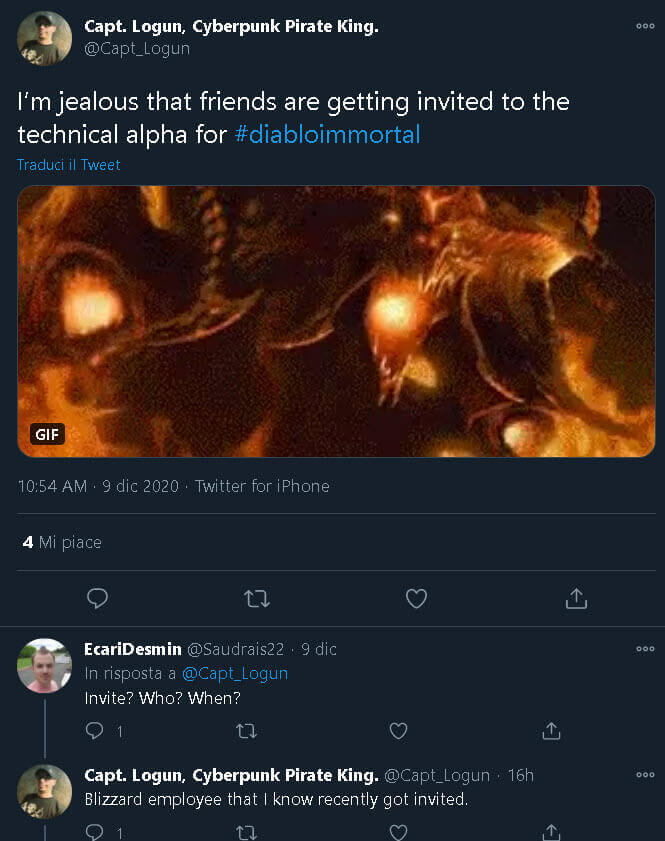Retweet the main tweet by Capt. Logun

256,598
